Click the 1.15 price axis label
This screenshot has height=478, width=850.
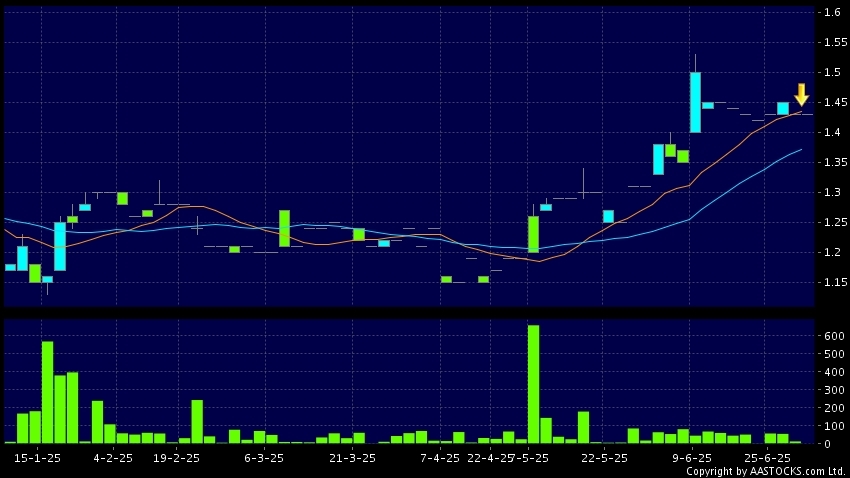[835, 282]
